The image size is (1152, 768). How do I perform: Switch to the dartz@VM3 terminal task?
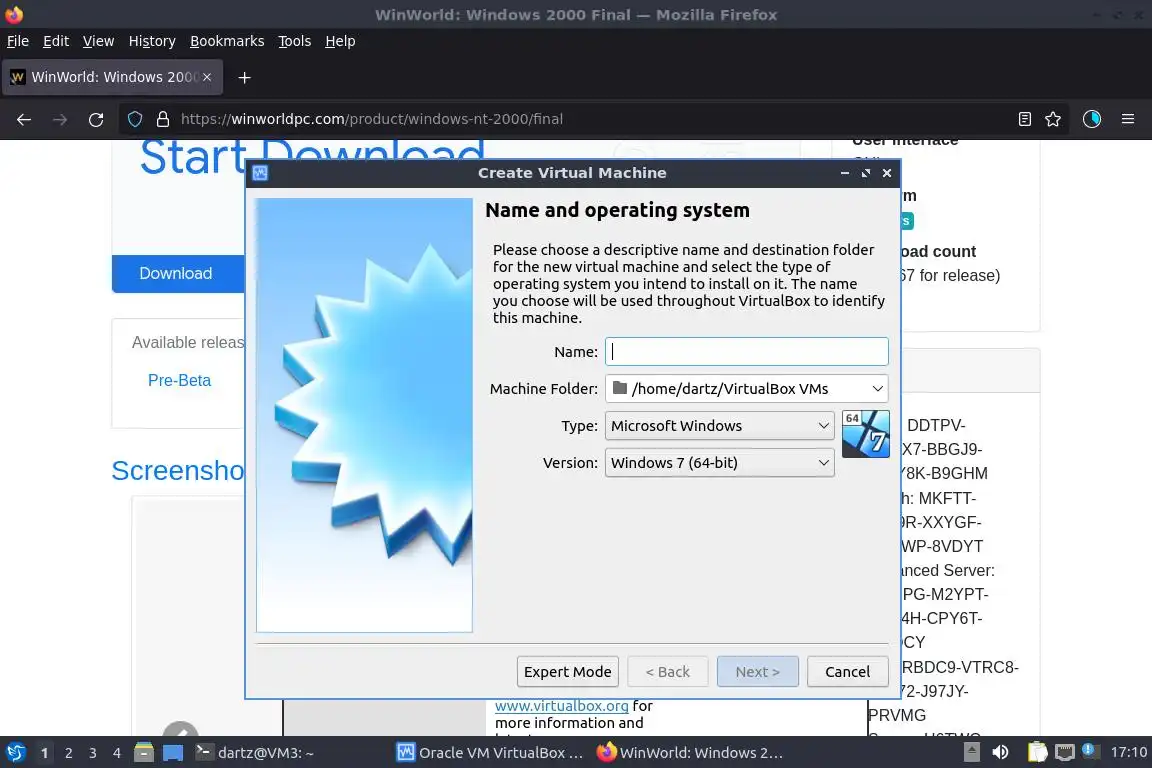[254, 753]
